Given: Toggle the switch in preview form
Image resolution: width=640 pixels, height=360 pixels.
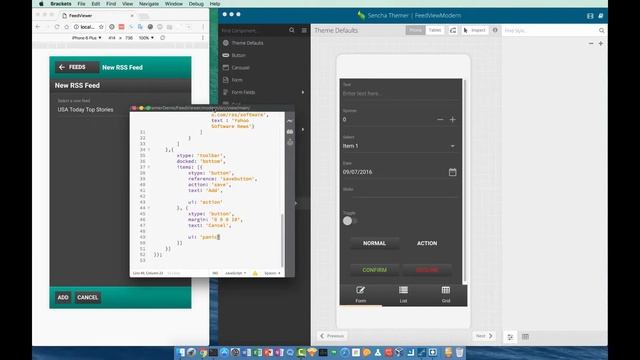Looking at the screenshot, I should [x=350, y=221].
